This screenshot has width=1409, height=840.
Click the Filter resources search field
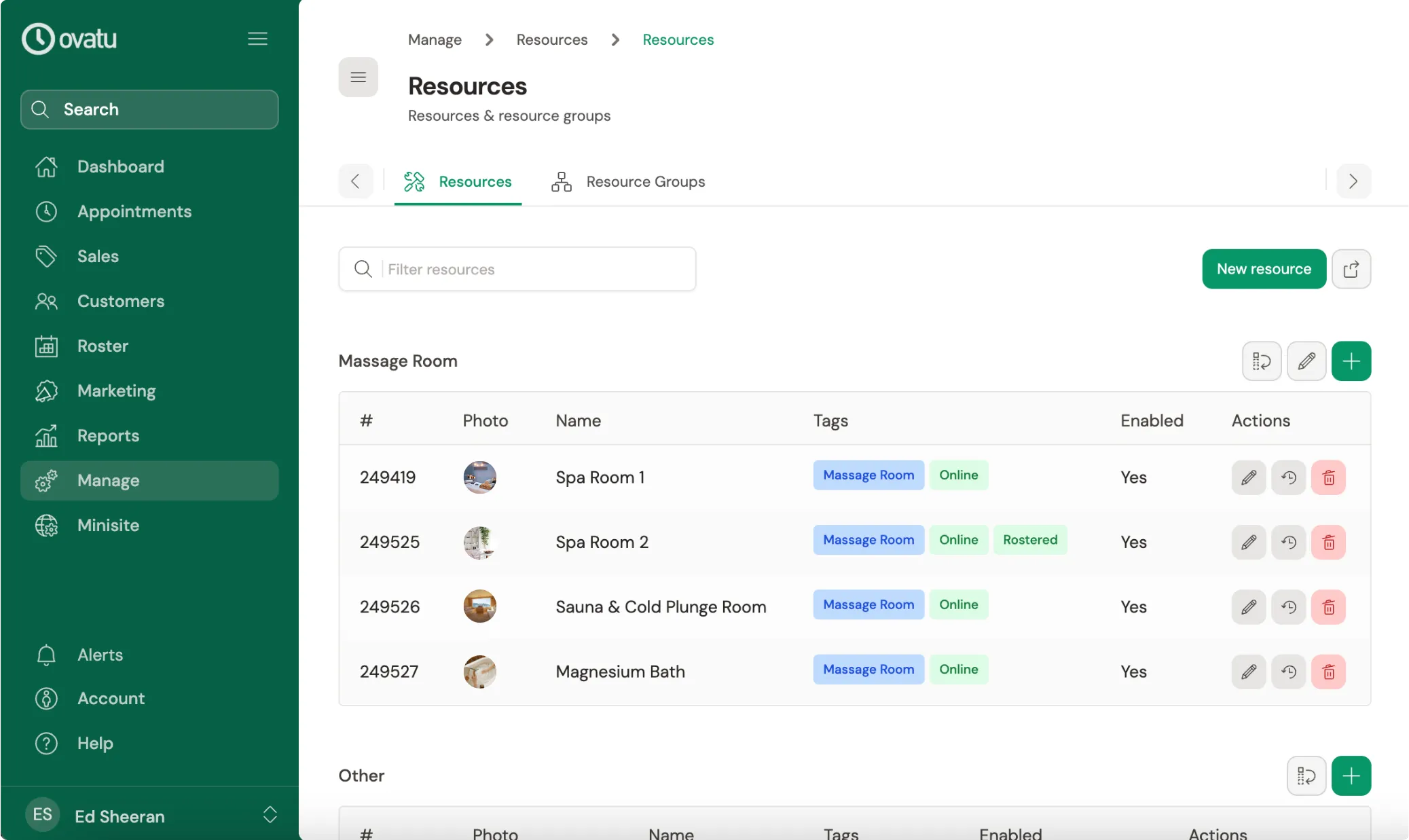point(517,269)
